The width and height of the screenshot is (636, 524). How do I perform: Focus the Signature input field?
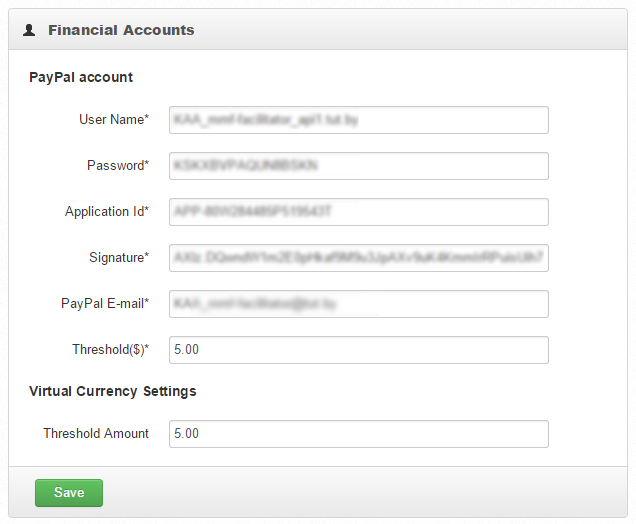(359, 258)
